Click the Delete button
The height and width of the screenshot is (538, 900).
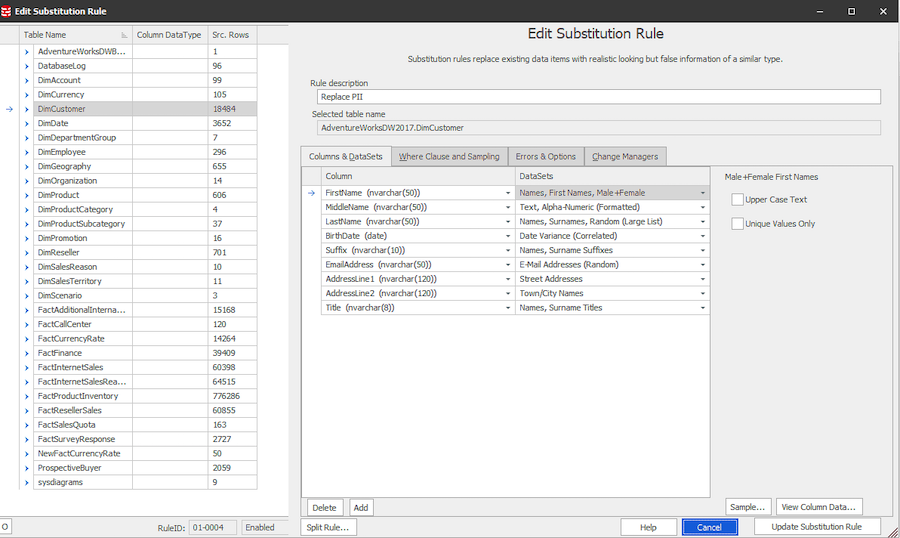click(324, 508)
